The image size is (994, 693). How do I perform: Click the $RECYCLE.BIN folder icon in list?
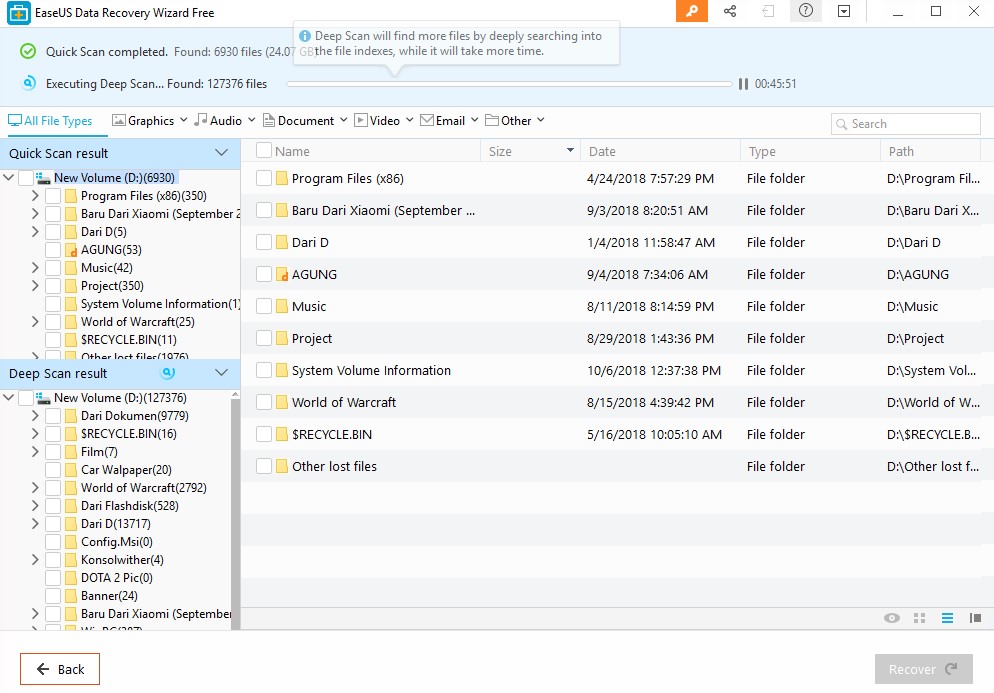[x=282, y=434]
